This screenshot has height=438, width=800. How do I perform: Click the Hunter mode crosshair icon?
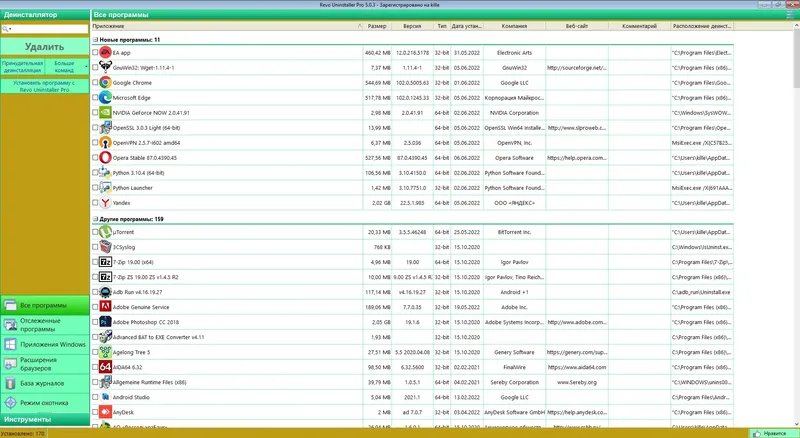tap(10, 403)
